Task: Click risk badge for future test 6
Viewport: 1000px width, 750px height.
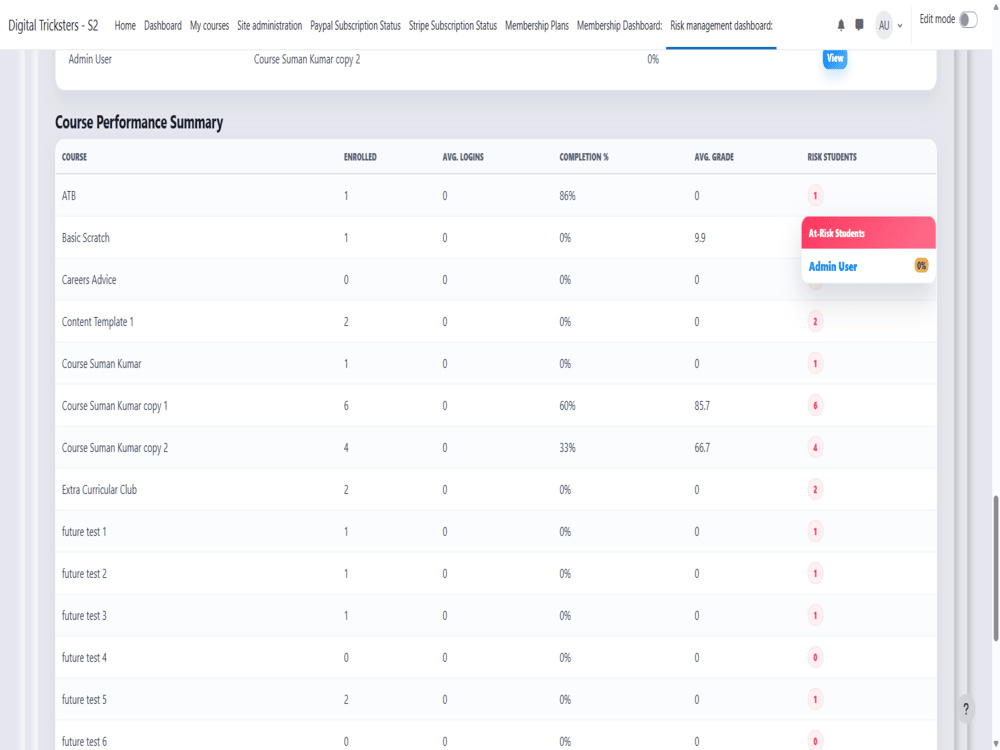Action: coord(815,741)
